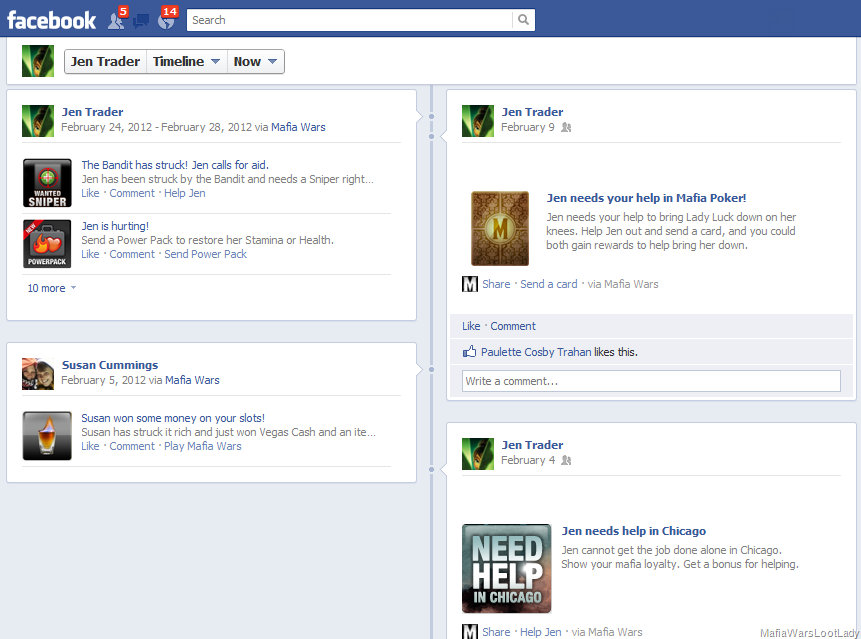Click audience friends icon next to February 9

coord(566,127)
